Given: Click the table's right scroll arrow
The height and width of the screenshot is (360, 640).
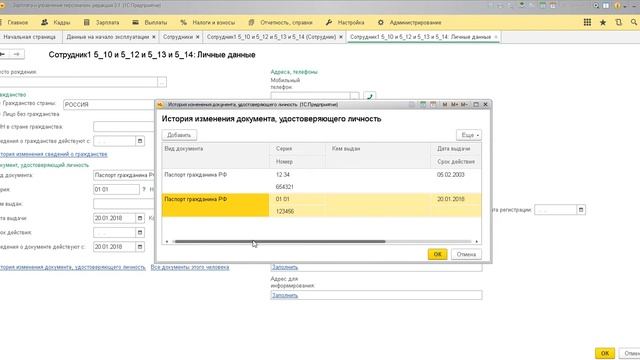Looking at the screenshot, I should (x=476, y=242).
